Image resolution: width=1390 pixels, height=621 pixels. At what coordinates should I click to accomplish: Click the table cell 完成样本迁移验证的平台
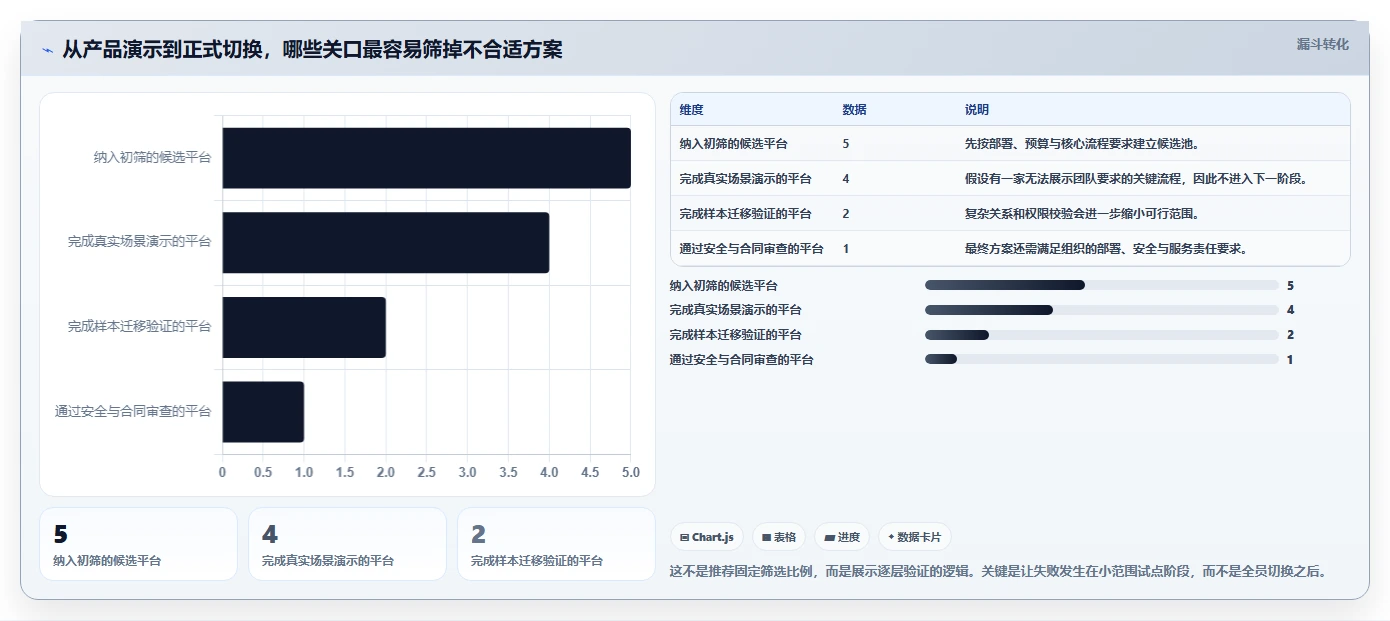(745, 214)
